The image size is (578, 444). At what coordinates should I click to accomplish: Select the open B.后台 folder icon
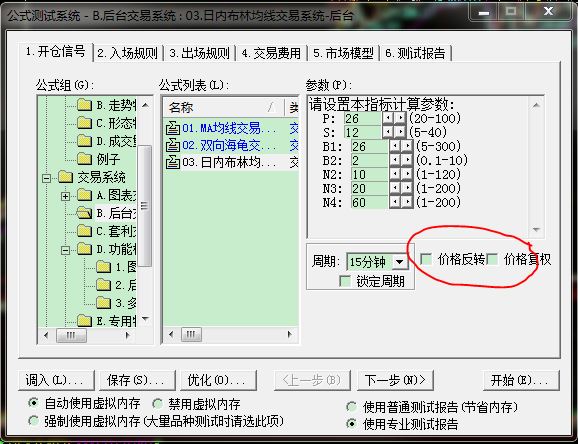point(84,213)
